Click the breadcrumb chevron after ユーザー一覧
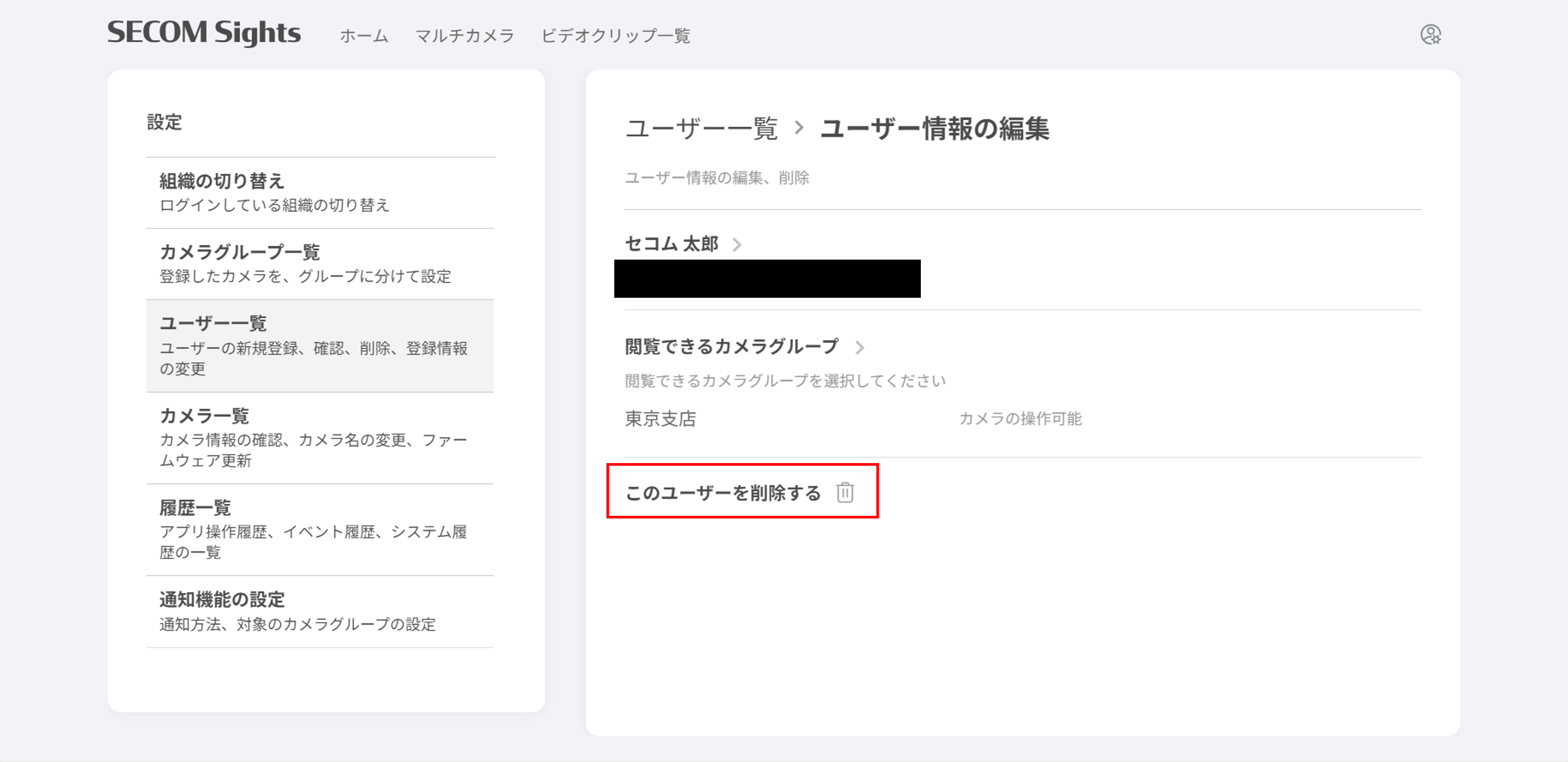Screen dimensions: 1568x762 click(799, 128)
